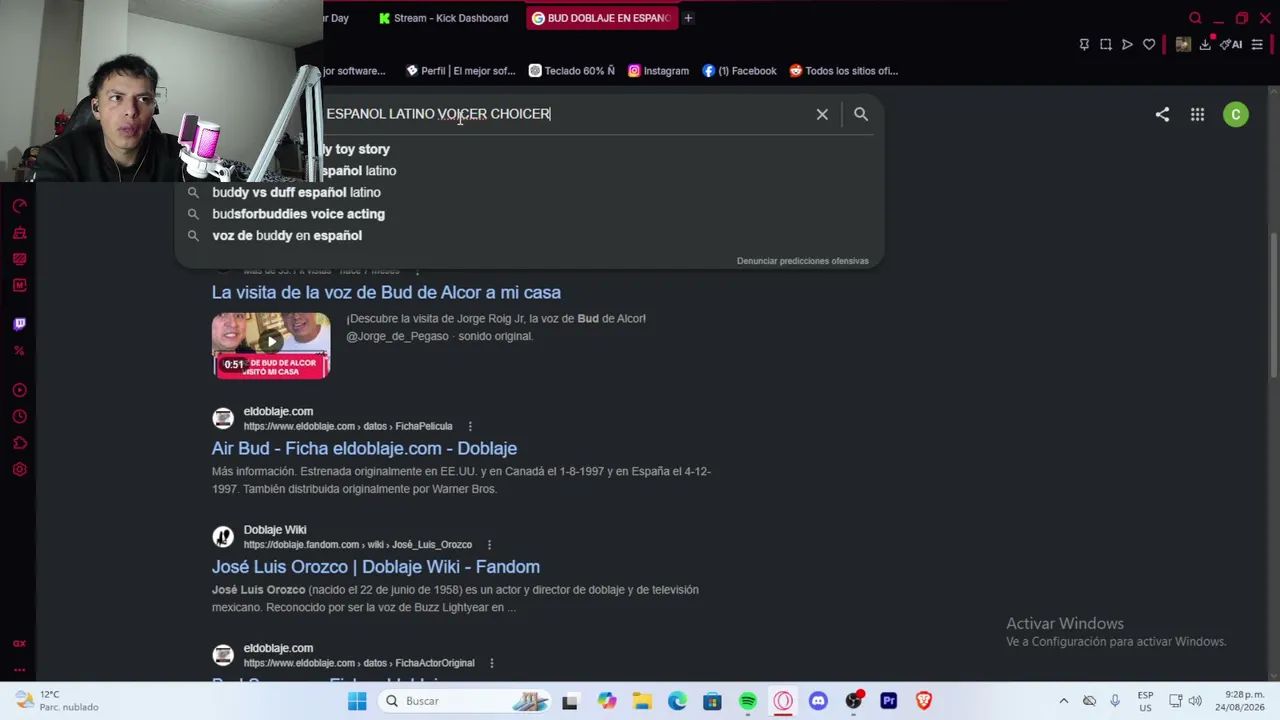Open the Todos los sitios ofi... bookmark
The width and height of the screenshot is (1280, 720).
tap(844, 71)
